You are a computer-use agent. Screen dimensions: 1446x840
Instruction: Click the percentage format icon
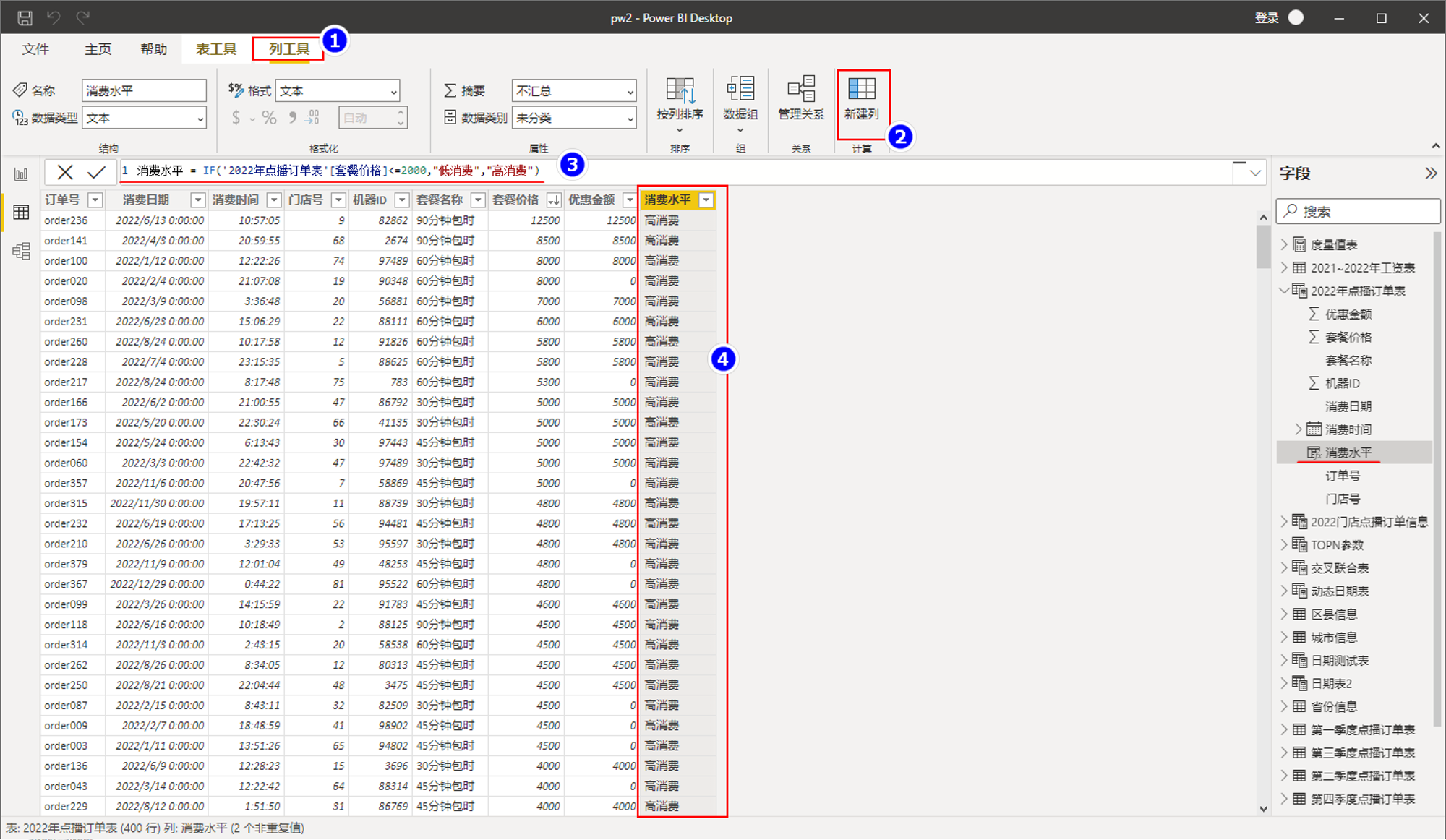click(x=269, y=118)
